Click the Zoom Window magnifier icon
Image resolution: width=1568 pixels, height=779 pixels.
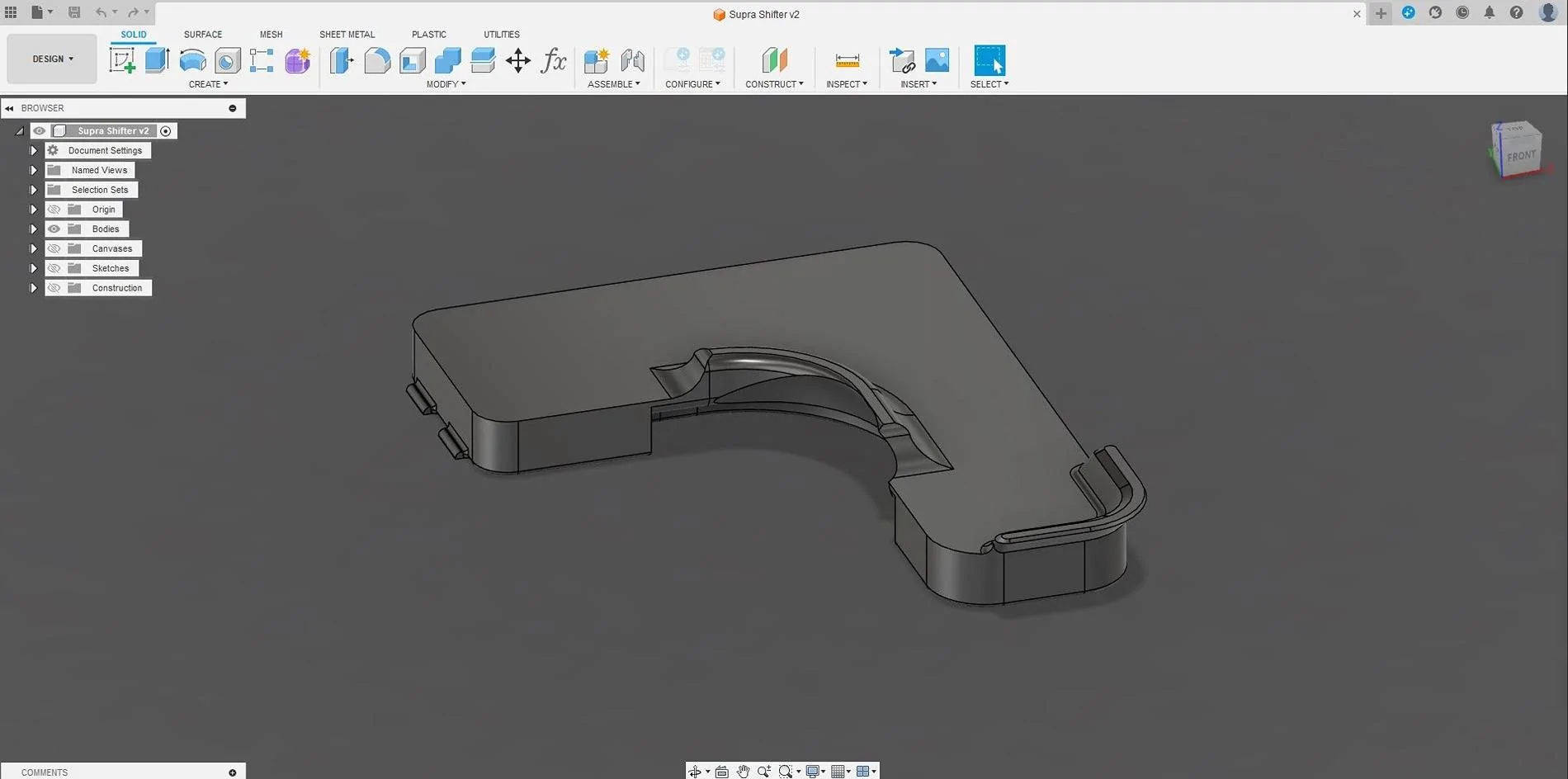click(x=786, y=772)
